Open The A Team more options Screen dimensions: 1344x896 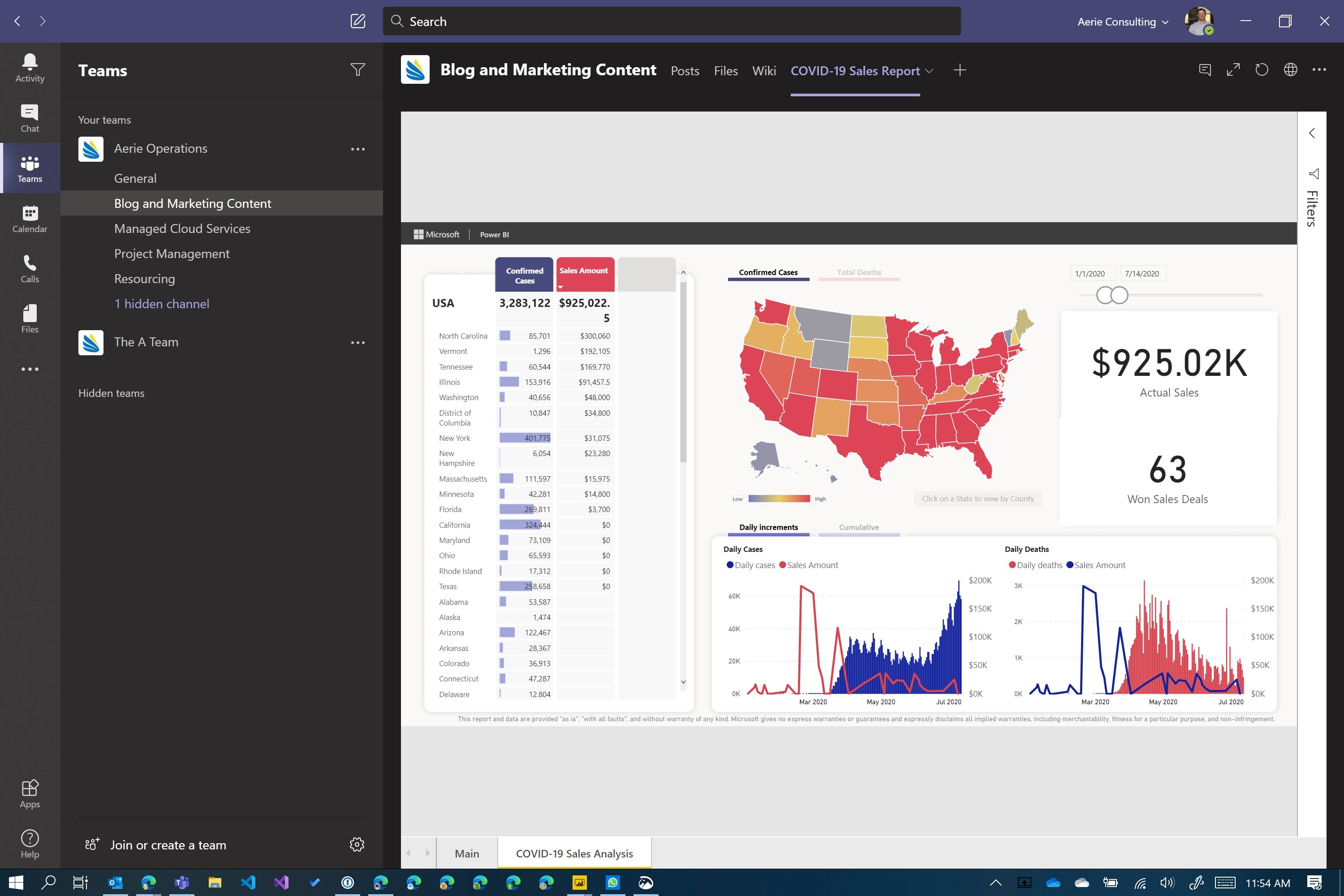tap(358, 343)
